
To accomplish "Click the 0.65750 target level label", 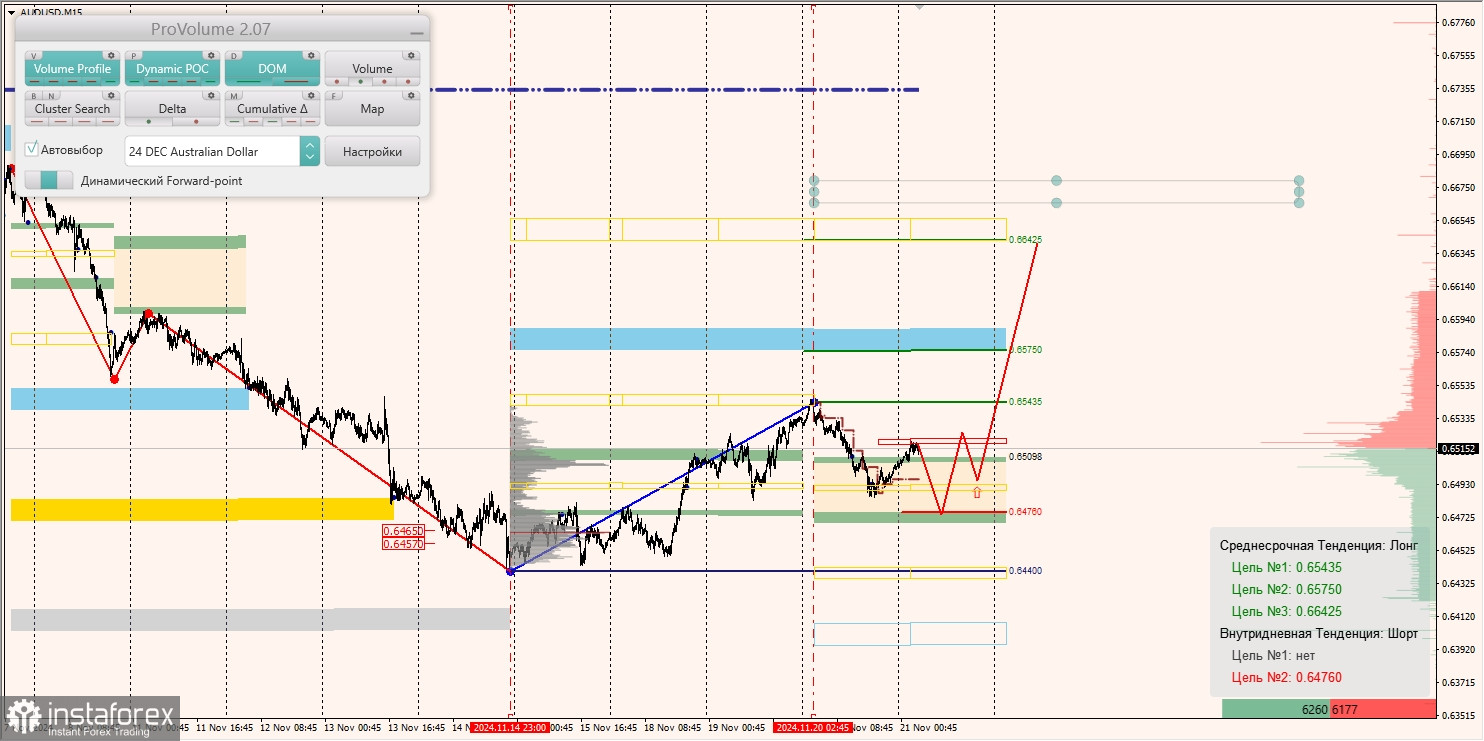I will [1026, 350].
